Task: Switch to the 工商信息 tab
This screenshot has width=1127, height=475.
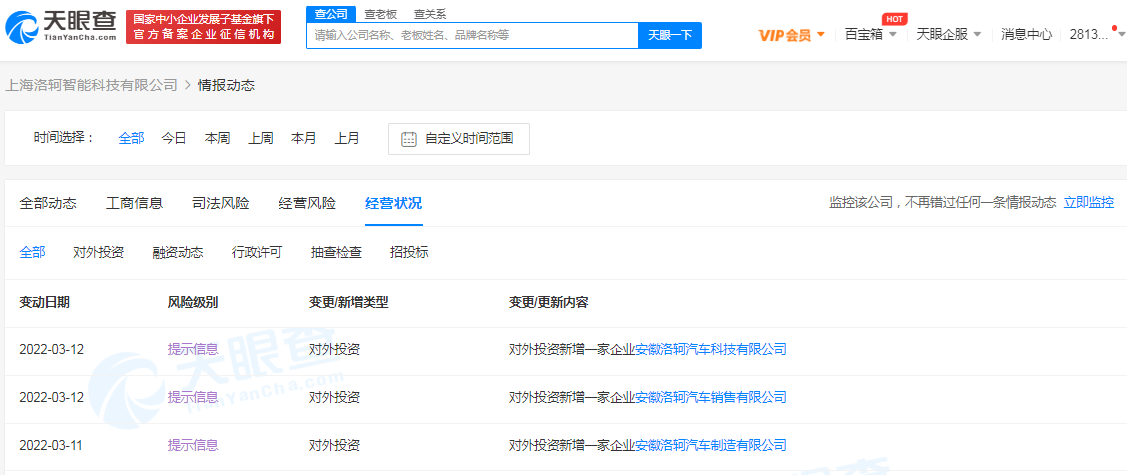Action: click(134, 203)
